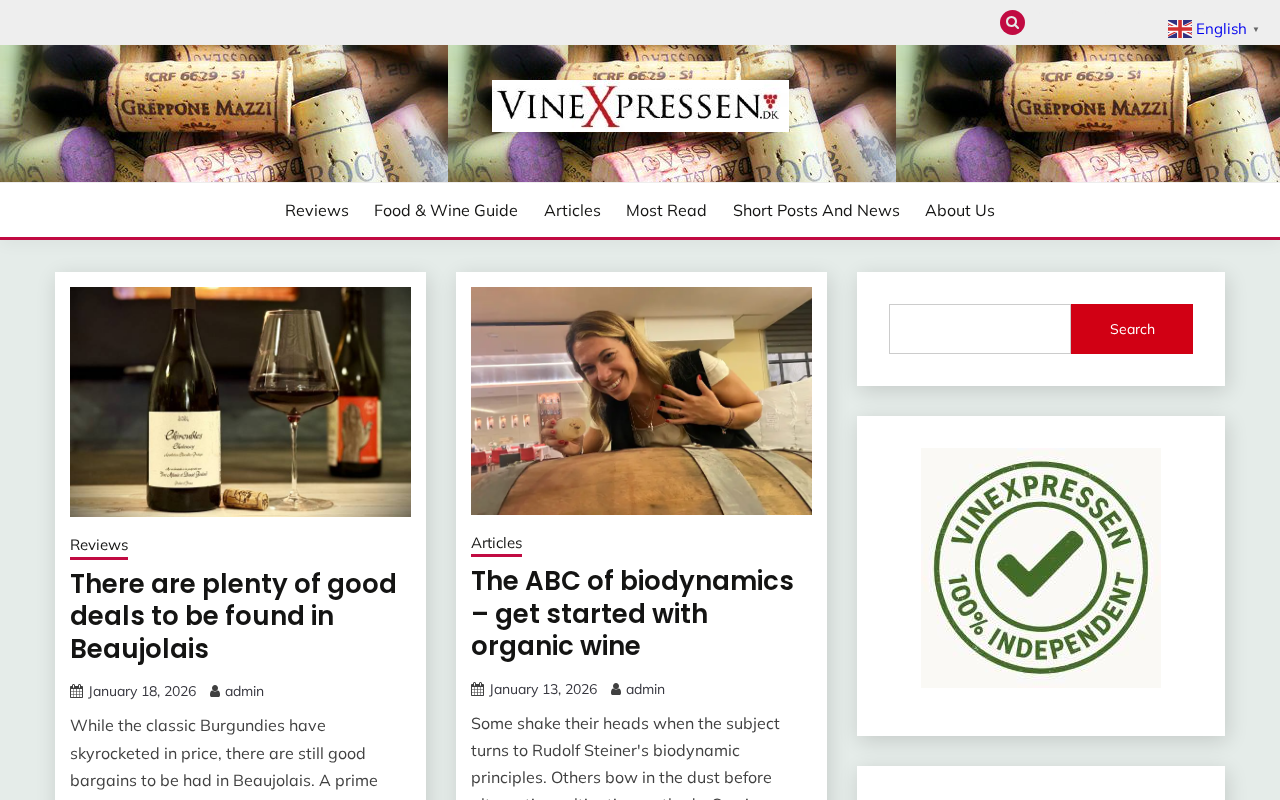Viewport: 1280px width, 800px height.
Task: Open The ABC of biodynamics headline
Action: click(x=632, y=613)
